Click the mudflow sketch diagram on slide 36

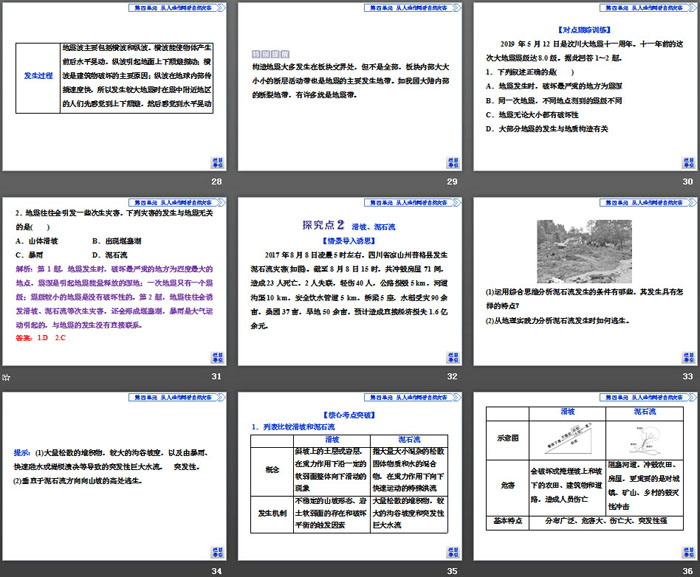pyautogui.click(x=644, y=439)
